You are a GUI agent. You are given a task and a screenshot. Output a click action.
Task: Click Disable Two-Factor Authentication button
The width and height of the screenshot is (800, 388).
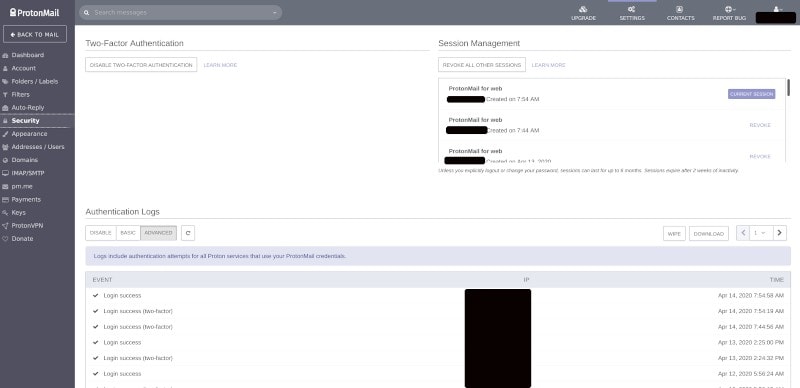(141, 65)
